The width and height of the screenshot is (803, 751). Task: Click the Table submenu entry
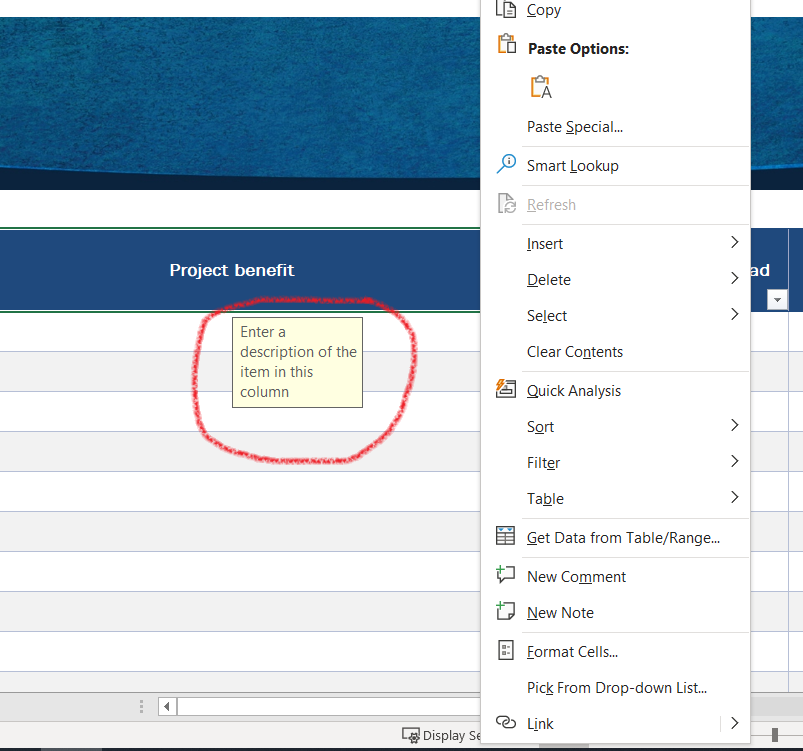(545, 498)
